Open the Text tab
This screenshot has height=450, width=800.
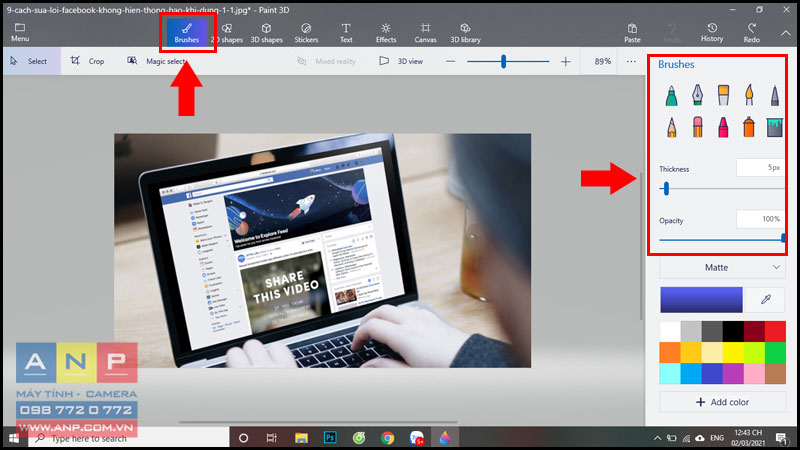[346, 33]
